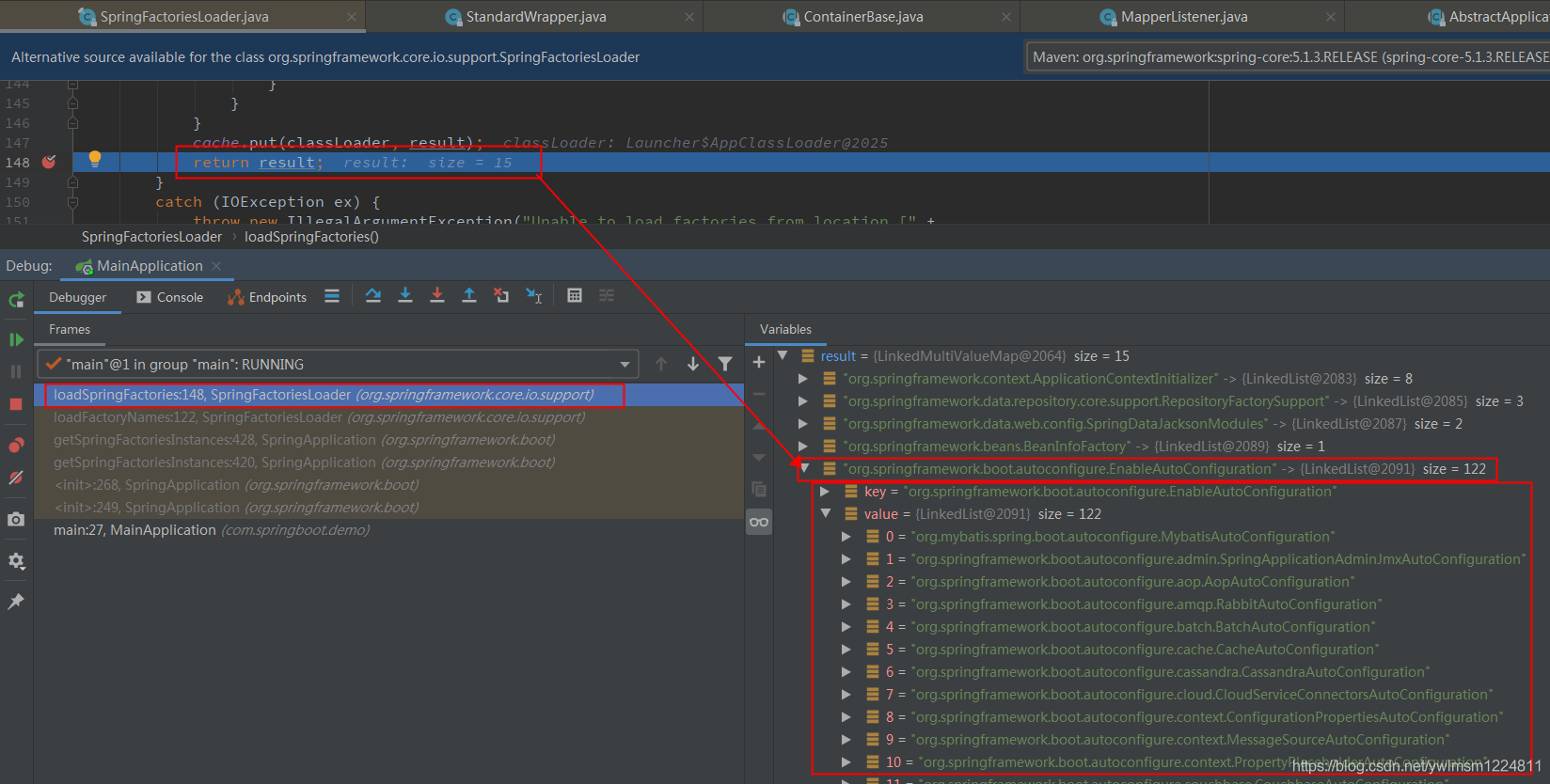Click the Step Out icon
Image resolution: width=1550 pixels, height=784 pixels.
point(469,296)
